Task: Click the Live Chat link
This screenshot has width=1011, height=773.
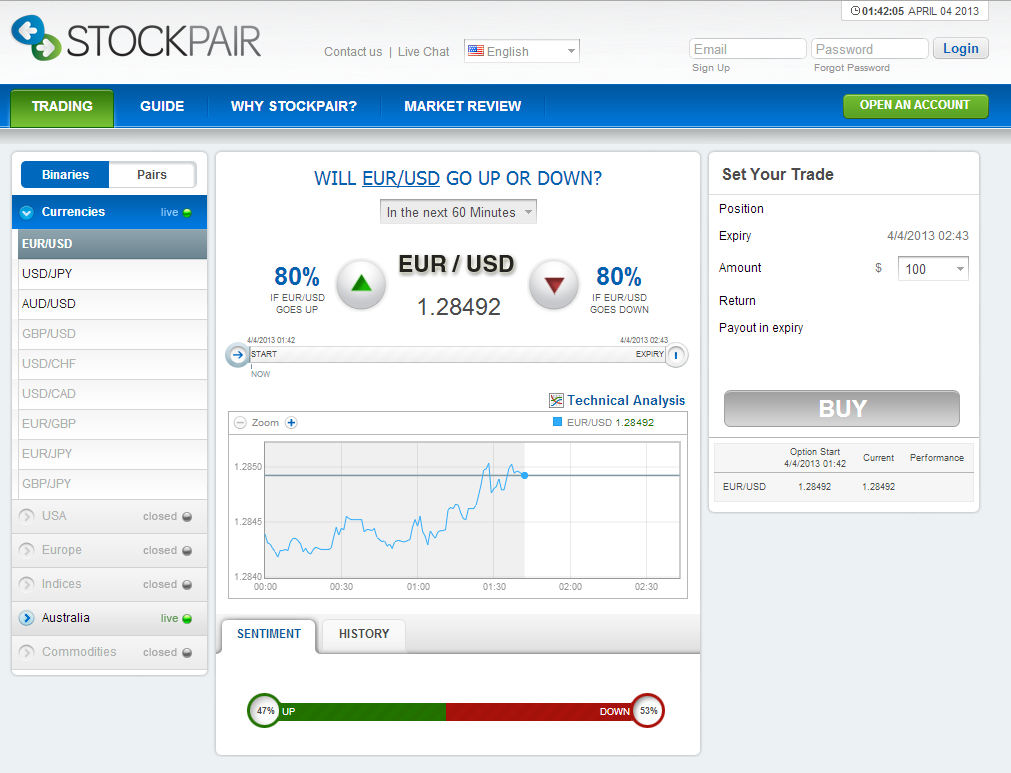Action: point(424,52)
